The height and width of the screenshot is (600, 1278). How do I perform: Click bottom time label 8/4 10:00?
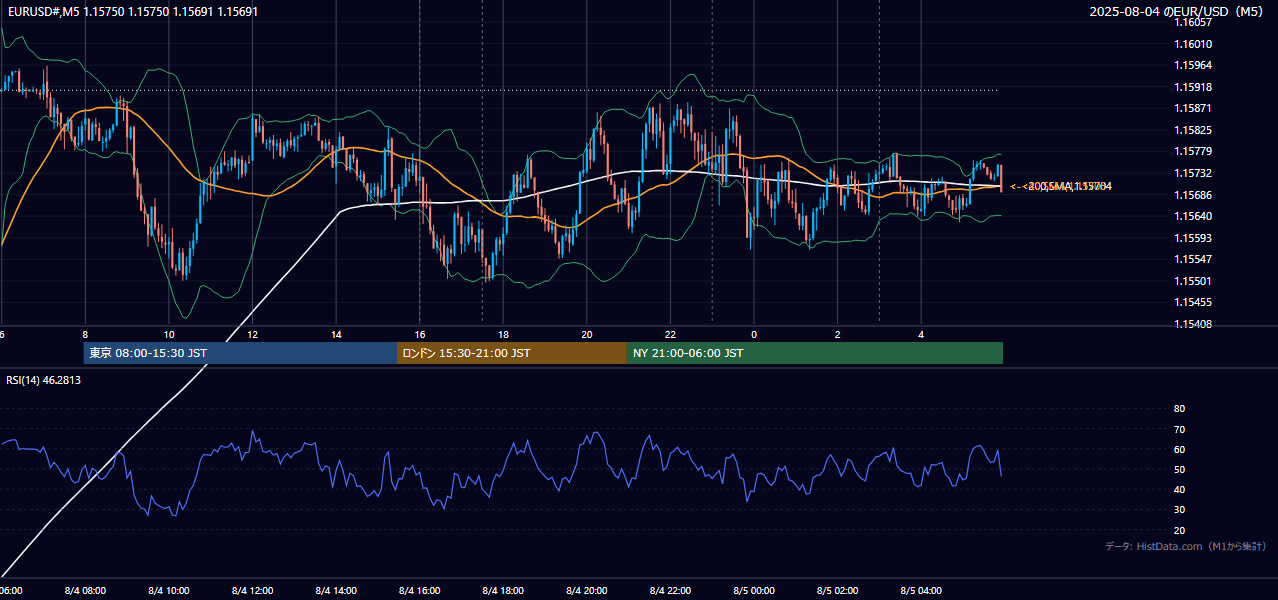point(168,591)
